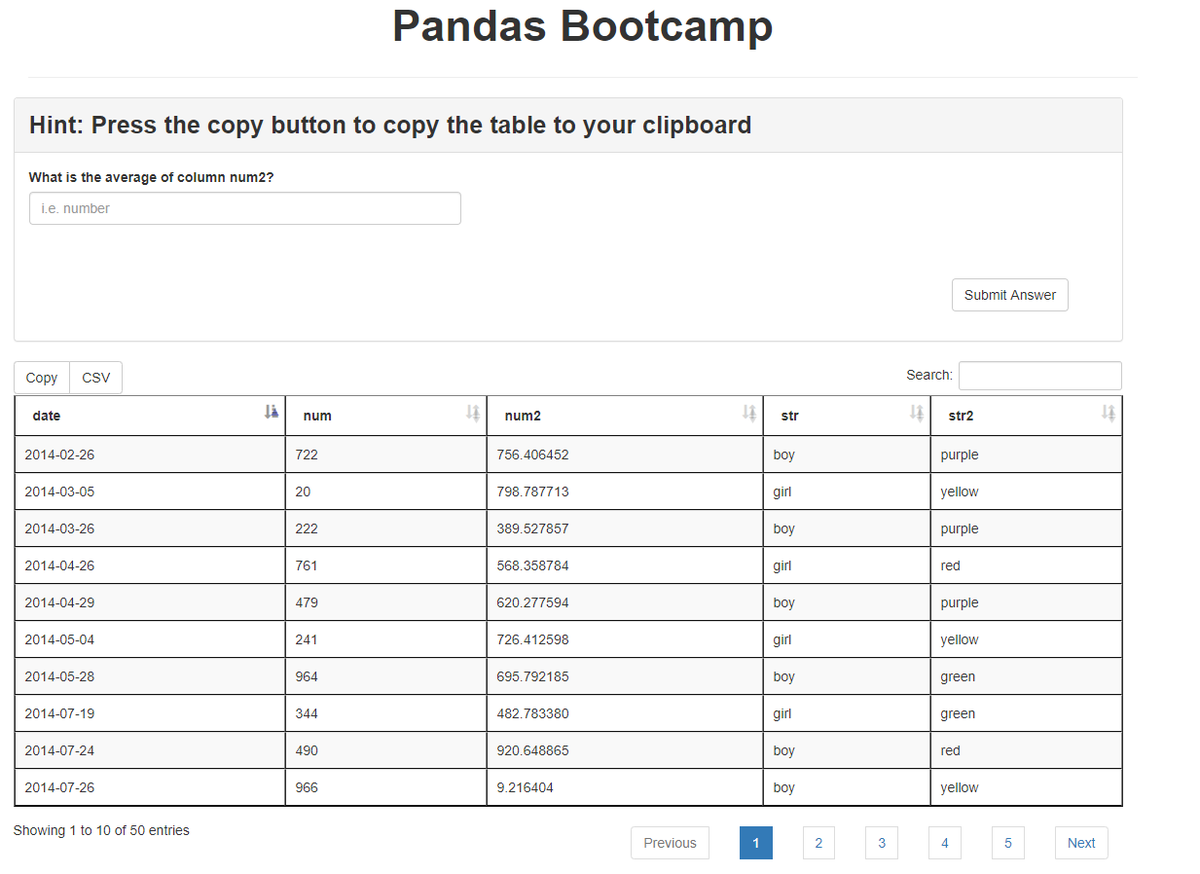
Task: Click into the table Search box
Action: tap(1040, 375)
